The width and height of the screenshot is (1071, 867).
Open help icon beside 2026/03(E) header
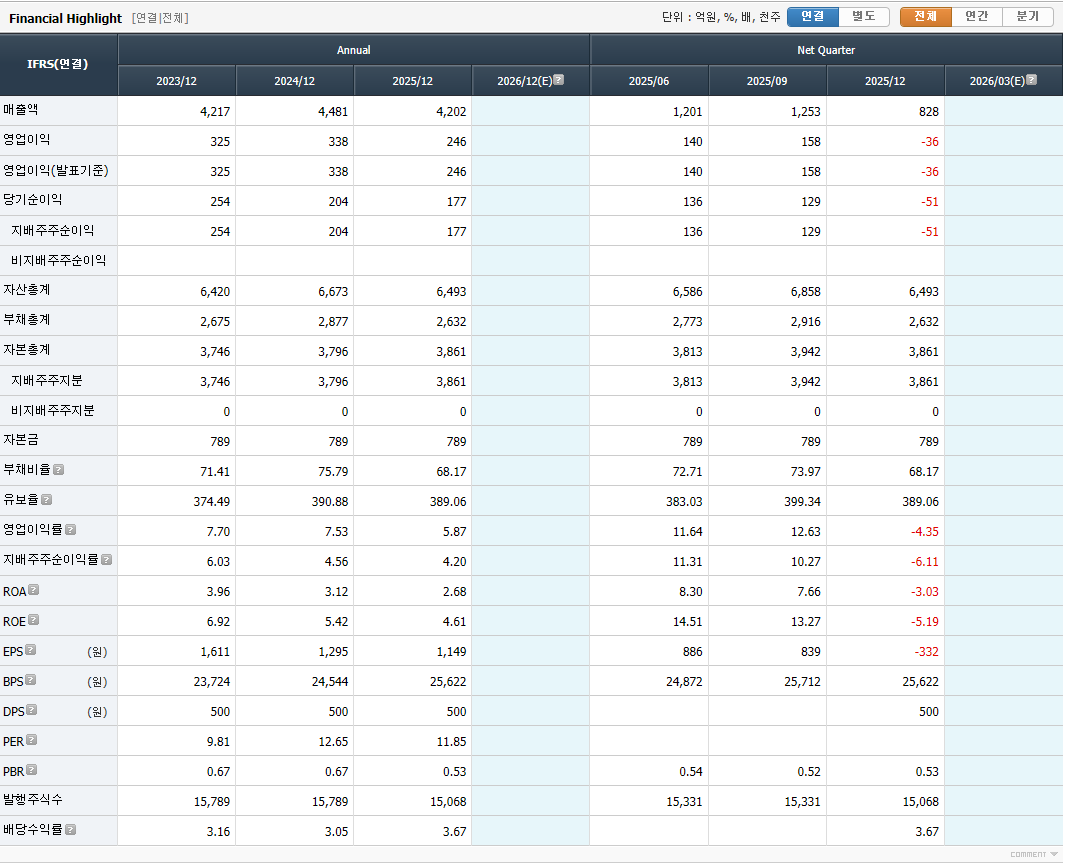click(1032, 80)
